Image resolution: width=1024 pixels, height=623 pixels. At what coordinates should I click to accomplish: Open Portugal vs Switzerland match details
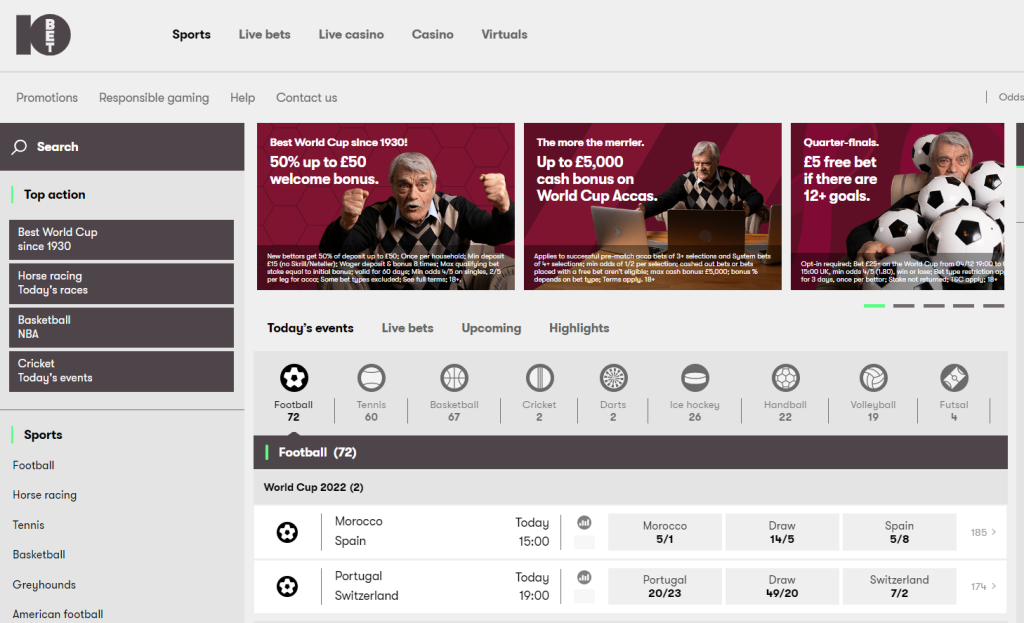pos(366,586)
